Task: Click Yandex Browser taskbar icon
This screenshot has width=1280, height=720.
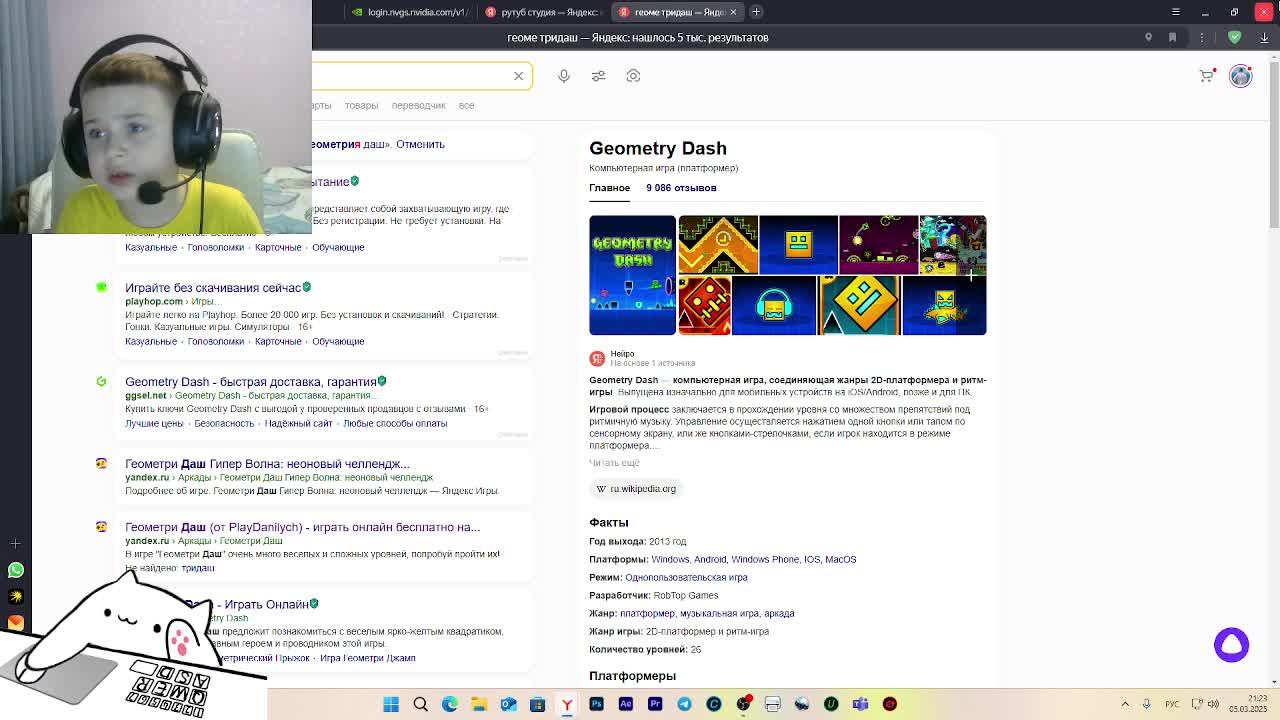Action: tap(567, 704)
